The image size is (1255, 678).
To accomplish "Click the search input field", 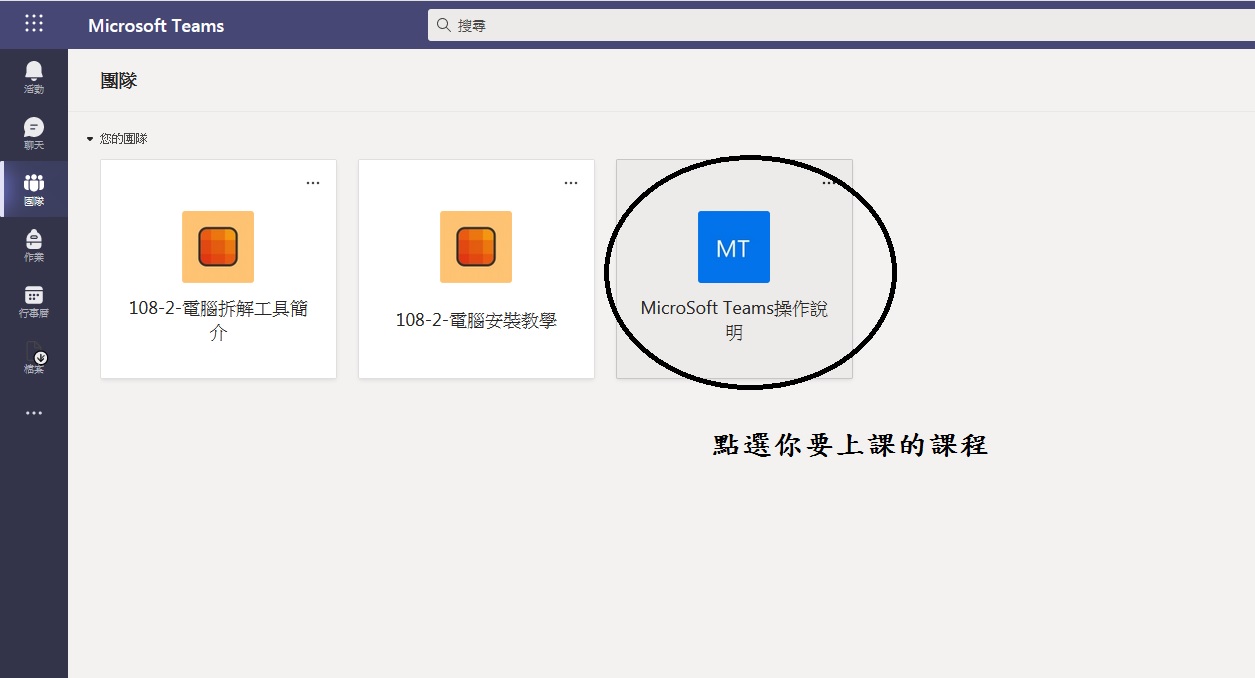I will pos(841,25).
